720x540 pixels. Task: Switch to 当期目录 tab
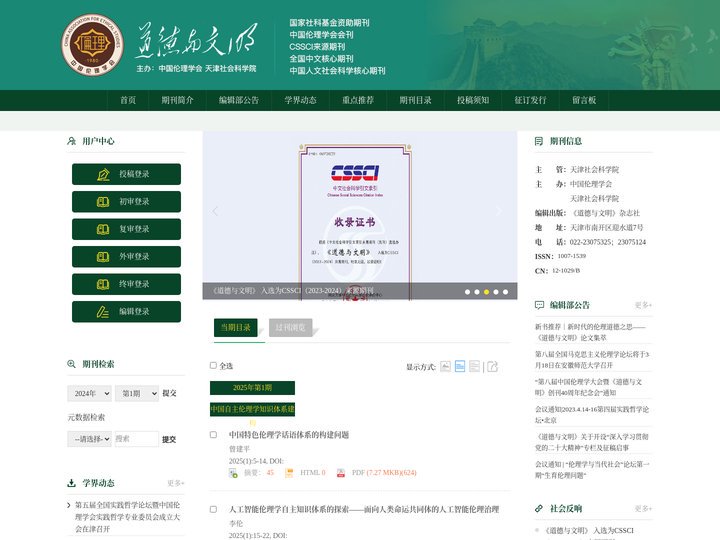(236, 327)
